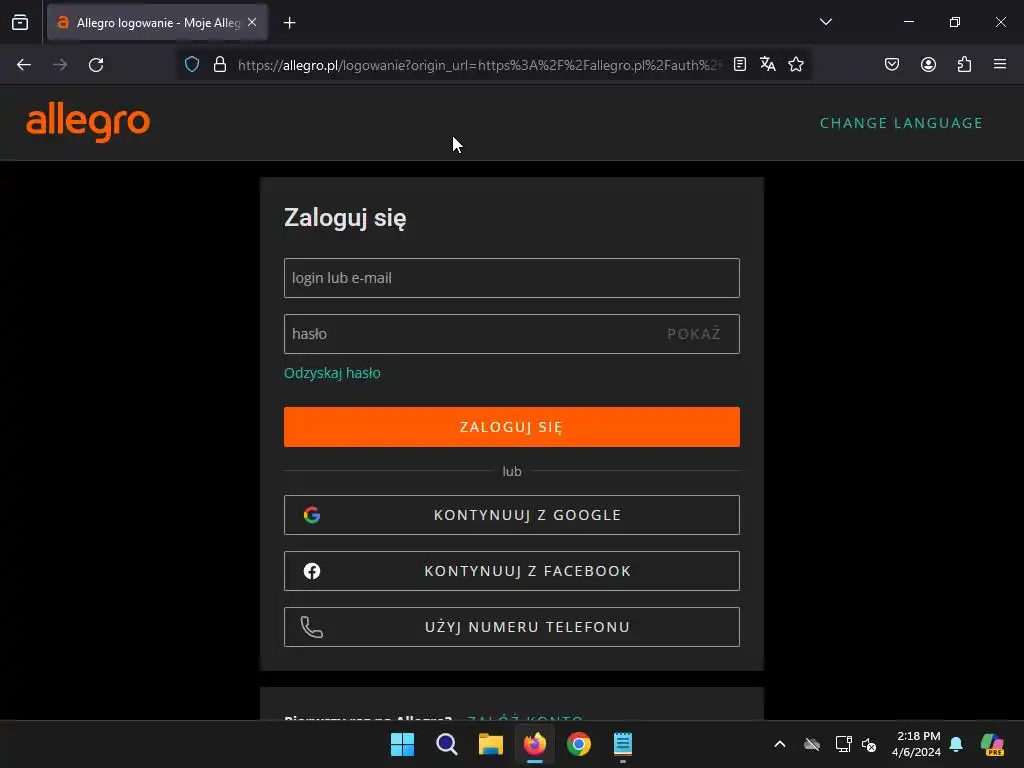Open Firefox account icon
The image size is (1024, 768).
(x=928, y=64)
